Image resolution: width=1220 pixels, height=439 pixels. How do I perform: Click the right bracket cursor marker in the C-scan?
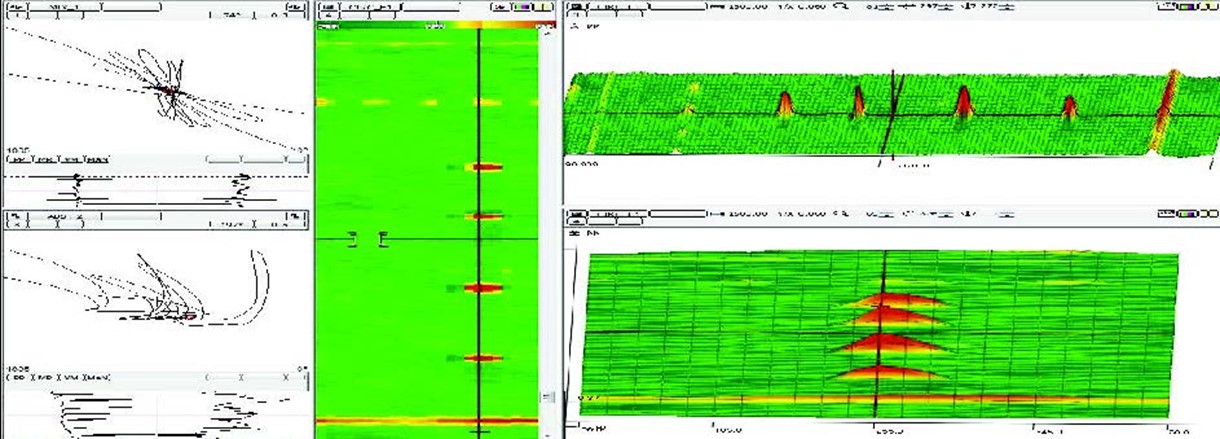coord(382,238)
